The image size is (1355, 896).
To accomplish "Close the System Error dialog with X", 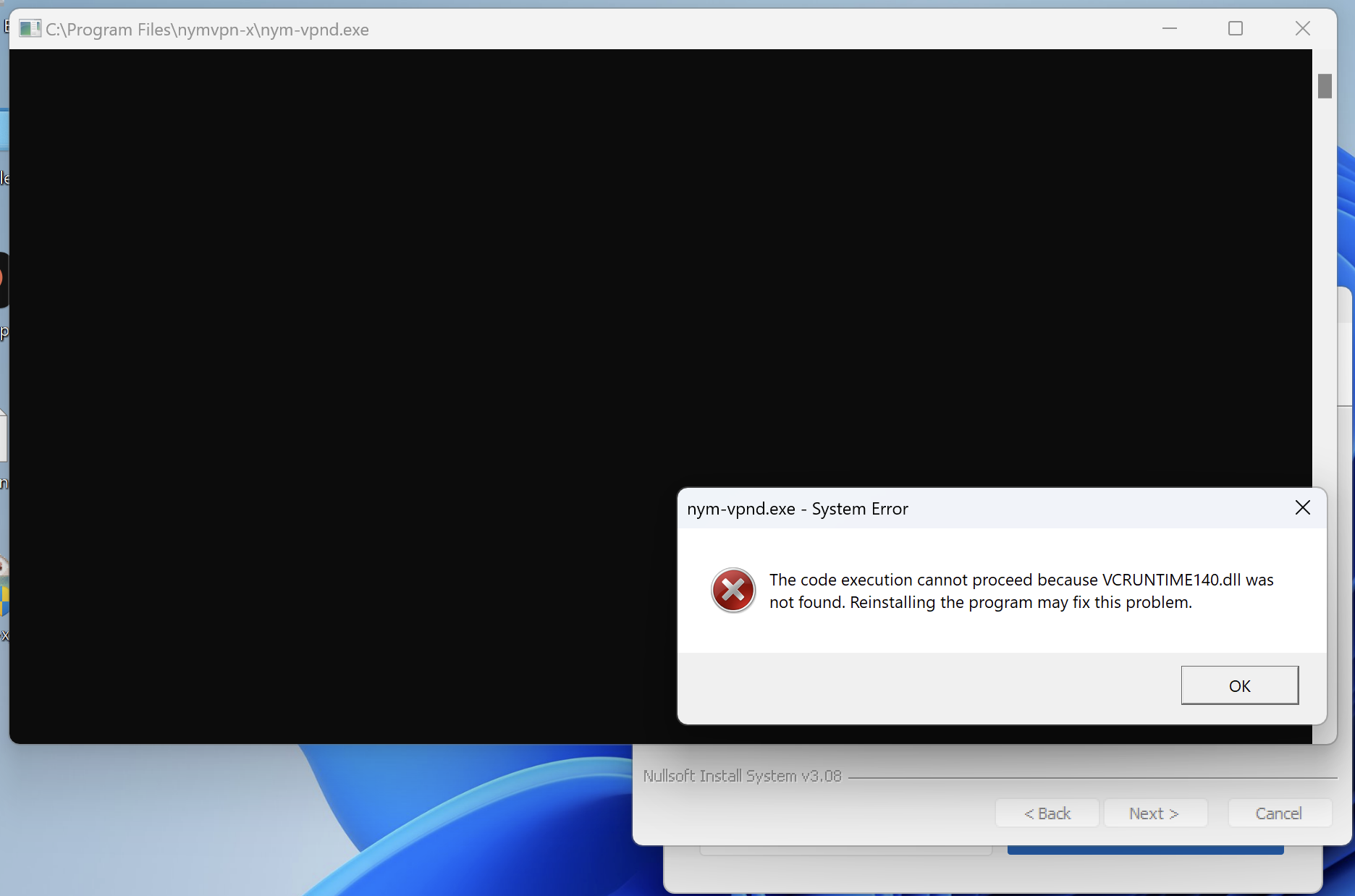I will 1302,508.
